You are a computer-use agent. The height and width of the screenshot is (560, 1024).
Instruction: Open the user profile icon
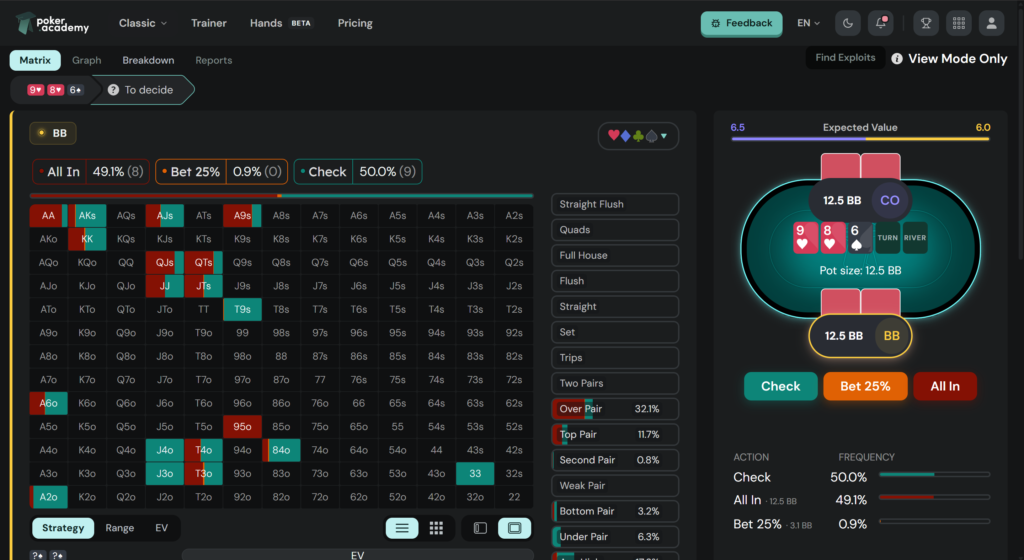coord(991,23)
